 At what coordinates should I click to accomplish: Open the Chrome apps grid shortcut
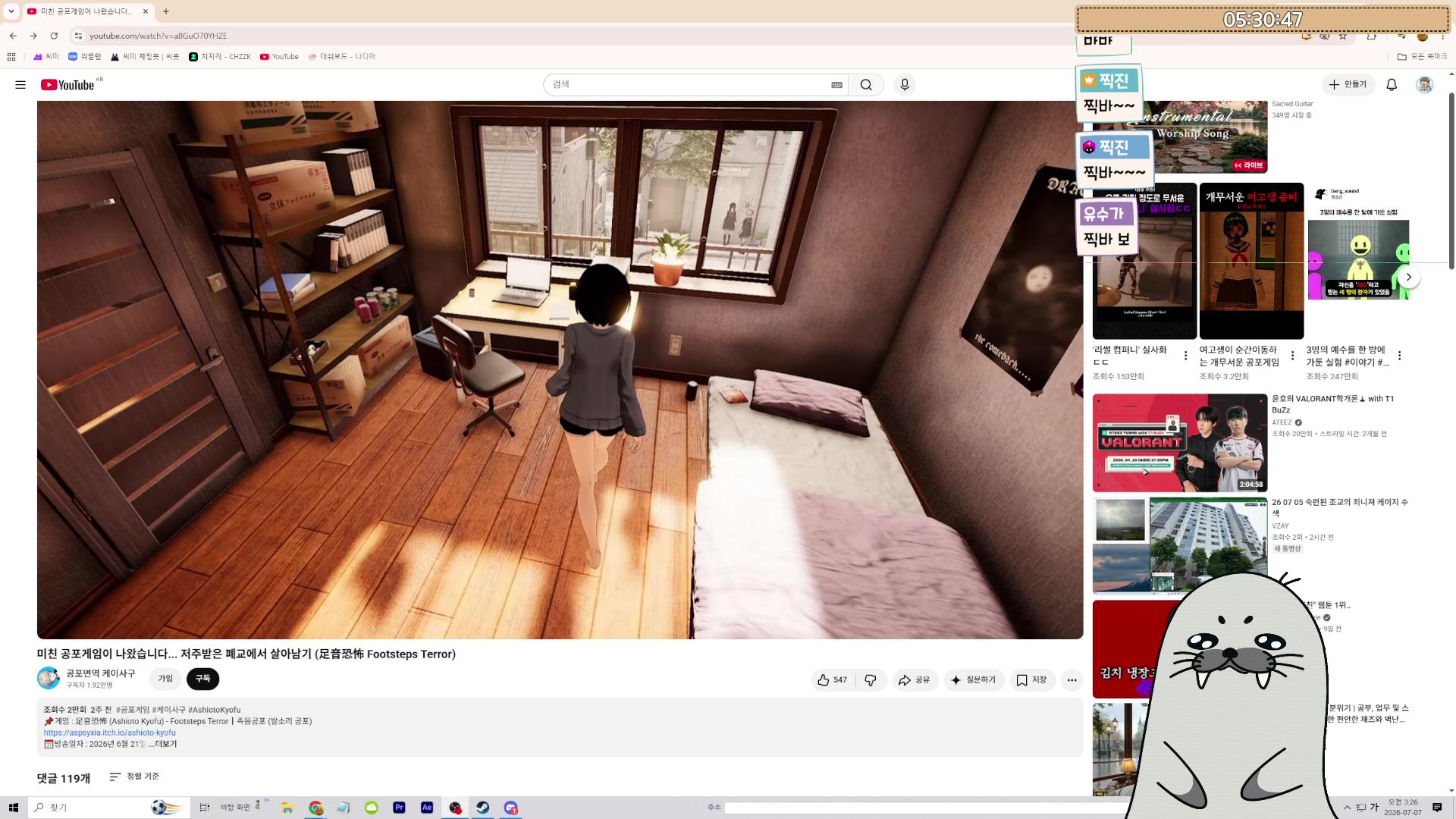tap(11, 57)
